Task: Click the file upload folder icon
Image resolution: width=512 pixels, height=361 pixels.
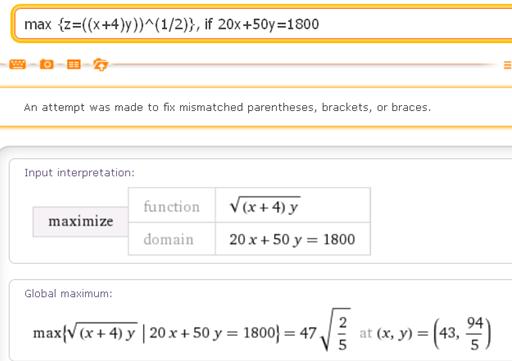Action: [100, 64]
